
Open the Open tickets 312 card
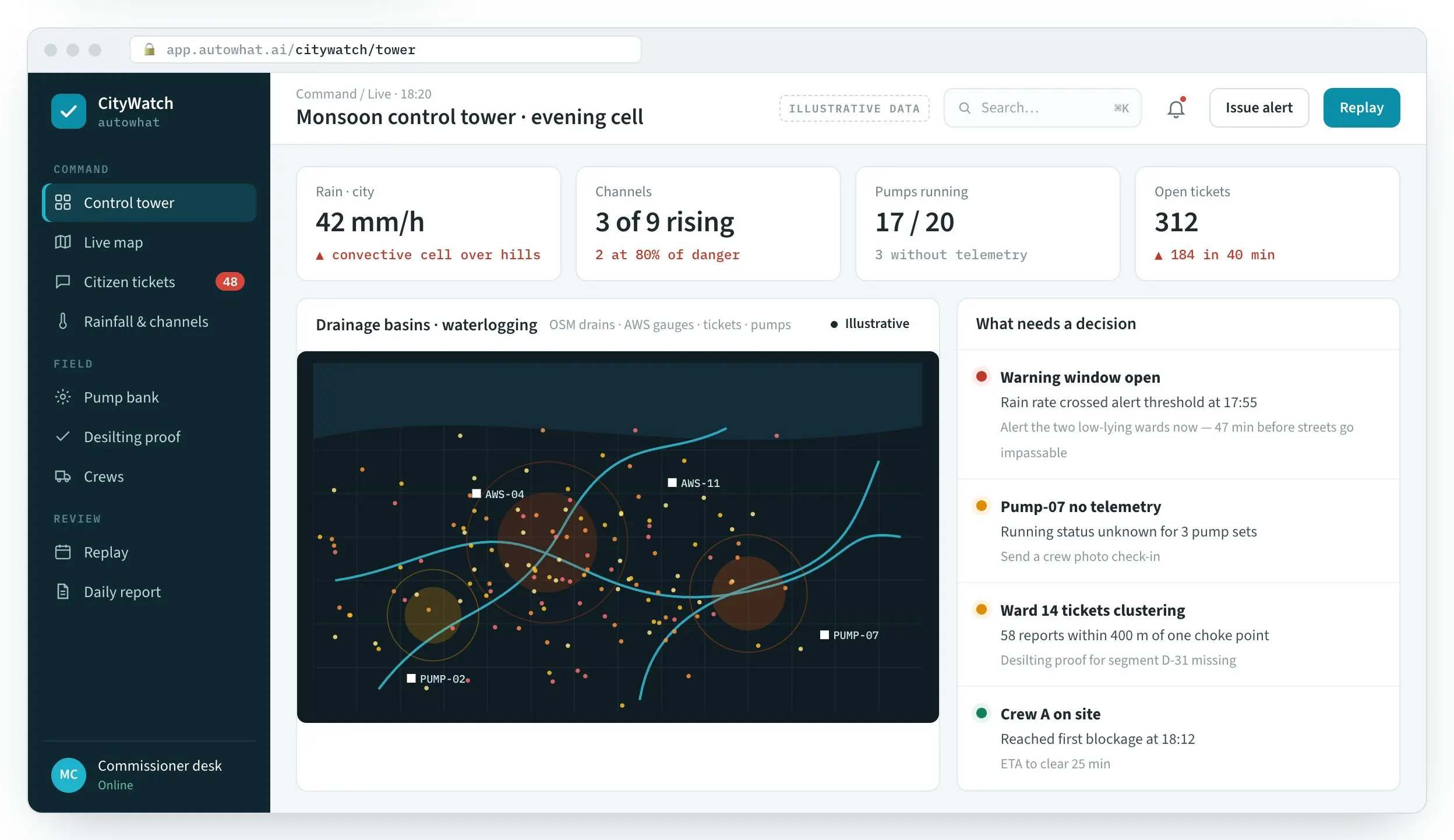(1267, 224)
